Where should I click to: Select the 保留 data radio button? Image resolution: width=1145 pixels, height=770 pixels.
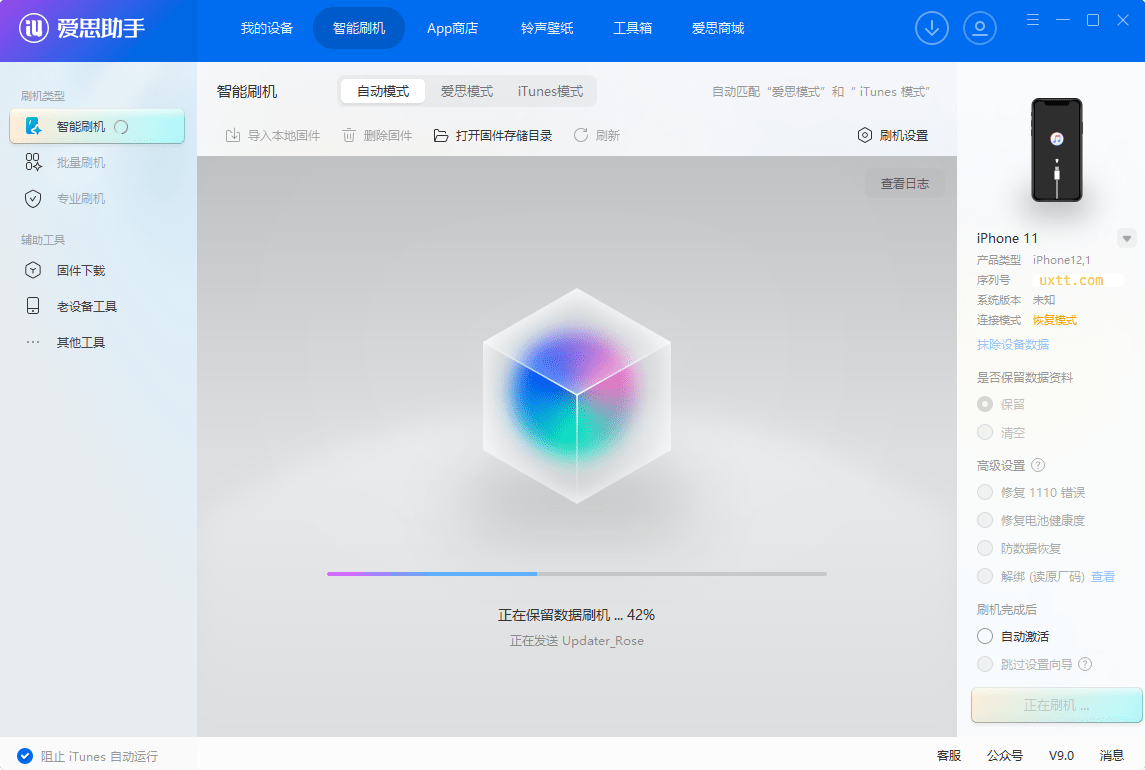[x=985, y=404]
